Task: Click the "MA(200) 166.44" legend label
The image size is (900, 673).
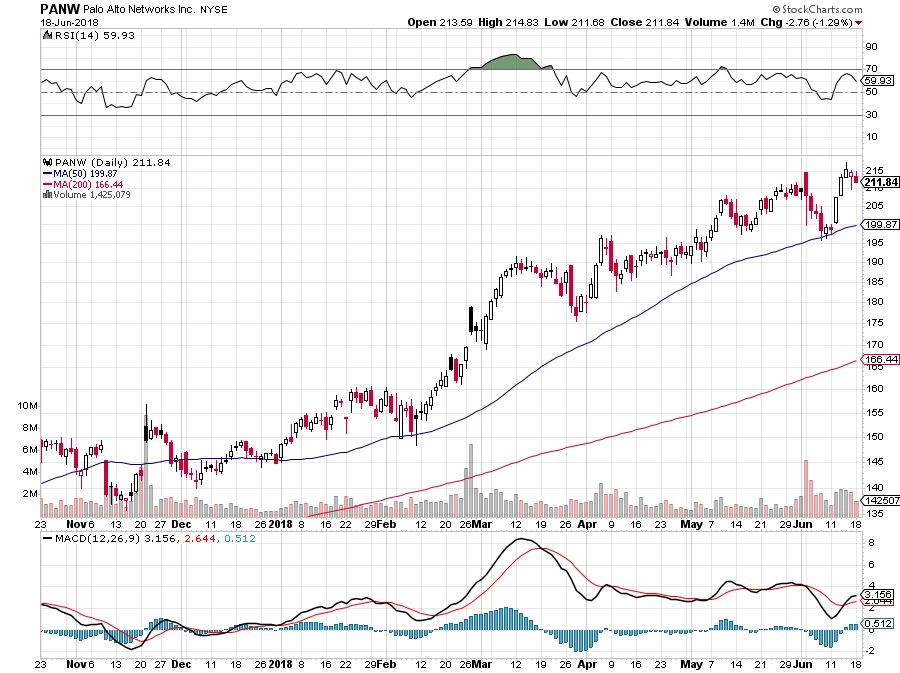Action: click(88, 184)
